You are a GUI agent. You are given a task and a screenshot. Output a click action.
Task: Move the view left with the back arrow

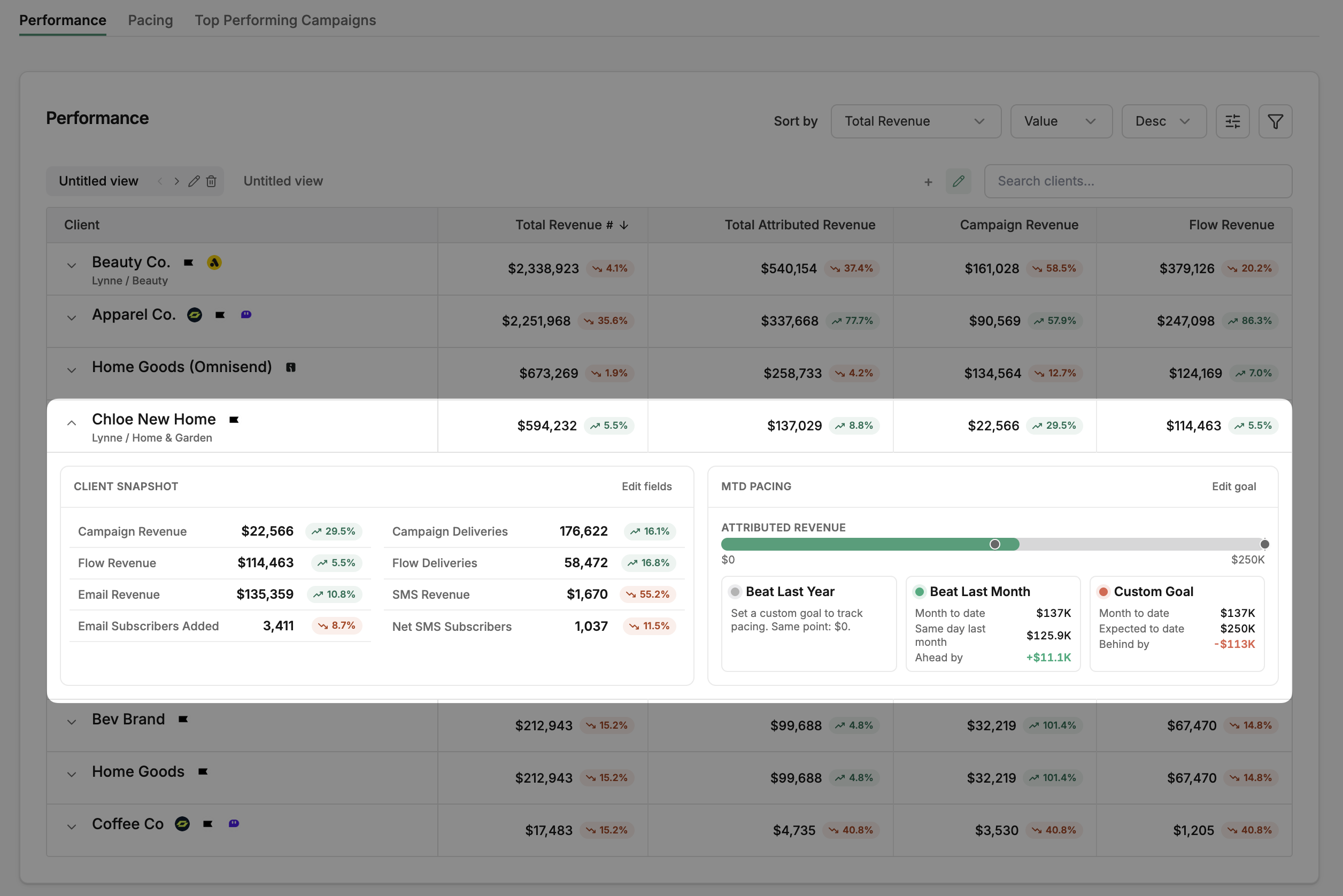160,181
